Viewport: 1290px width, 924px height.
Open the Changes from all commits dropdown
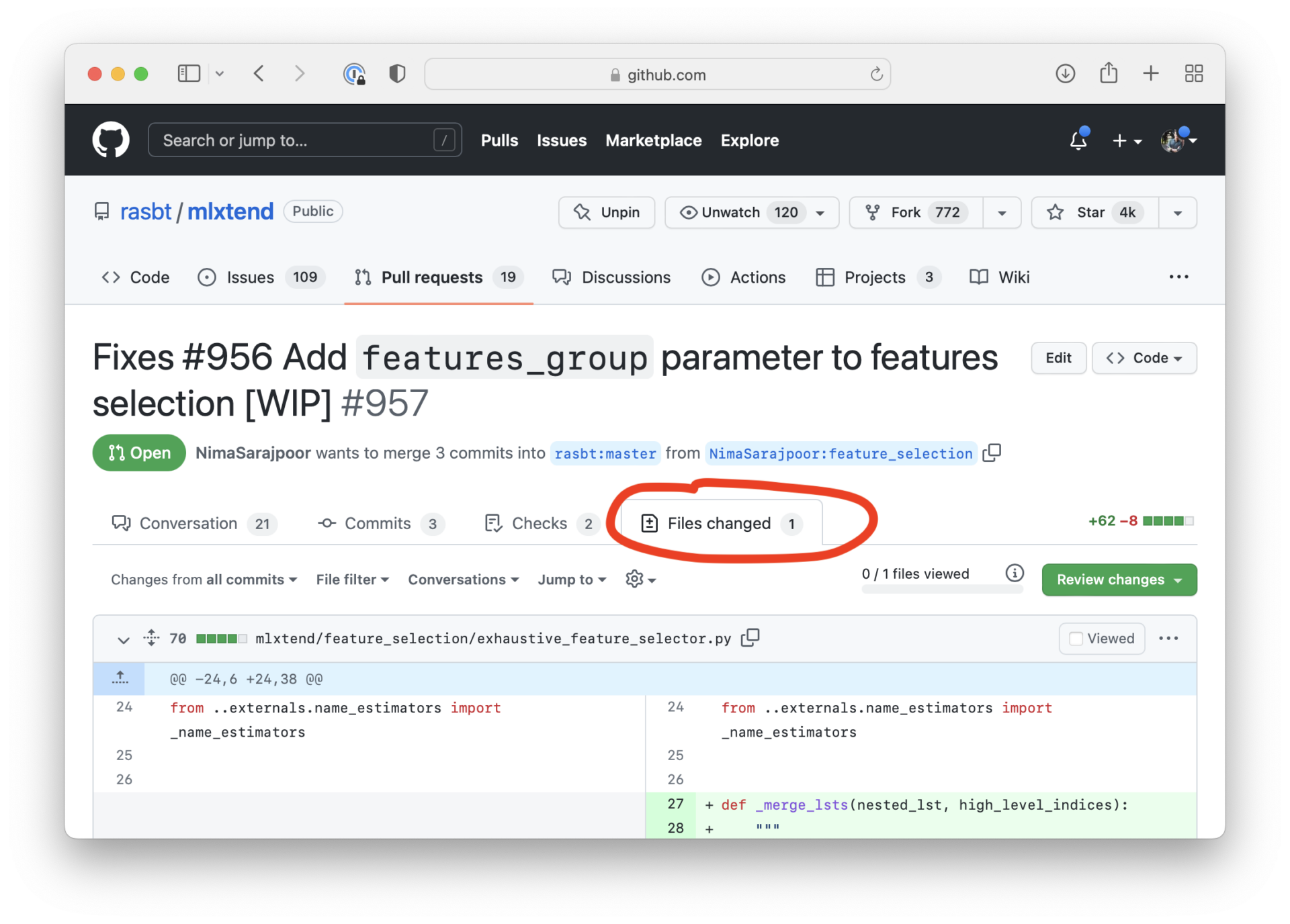tap(204, 579)
